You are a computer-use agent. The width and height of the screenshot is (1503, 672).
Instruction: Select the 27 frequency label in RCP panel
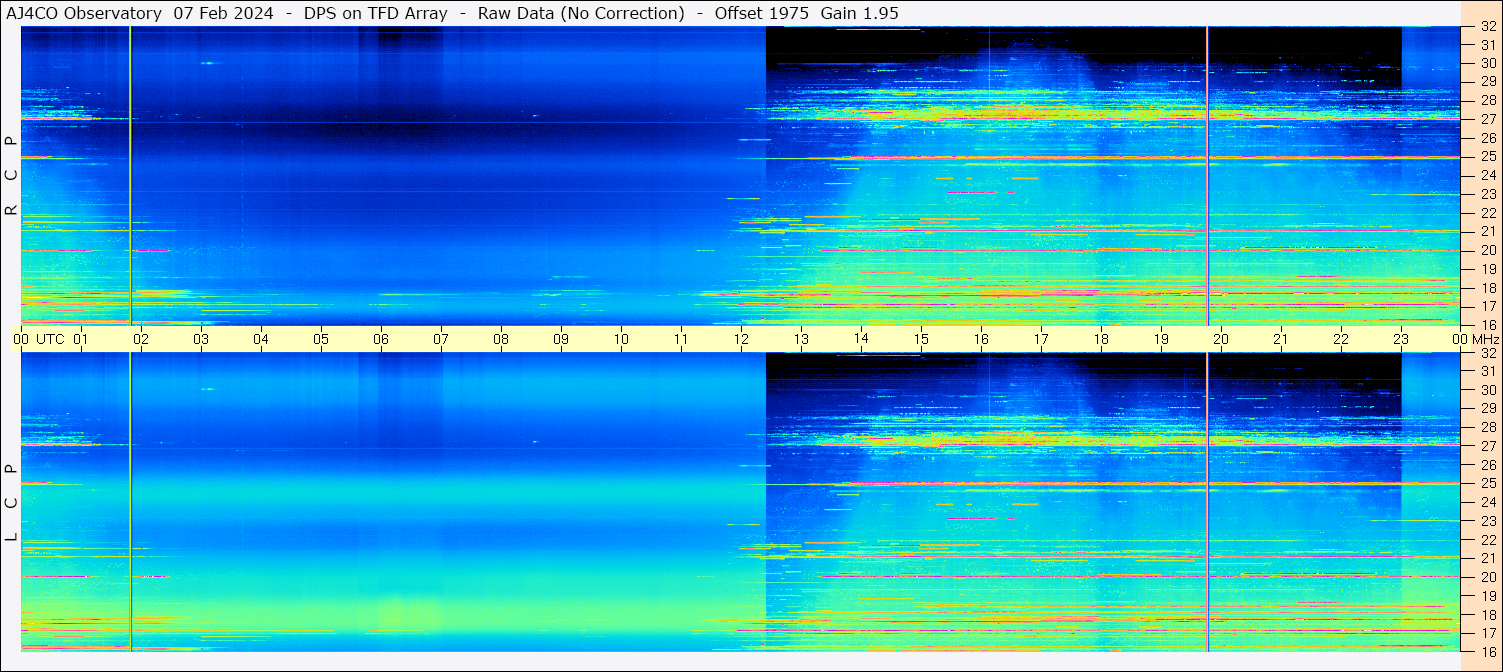pos(1487,120)
